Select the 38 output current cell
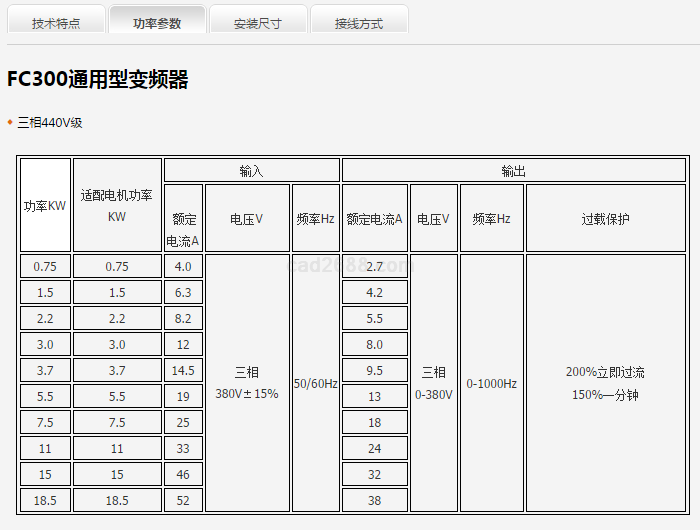 (x=375, y=500)
